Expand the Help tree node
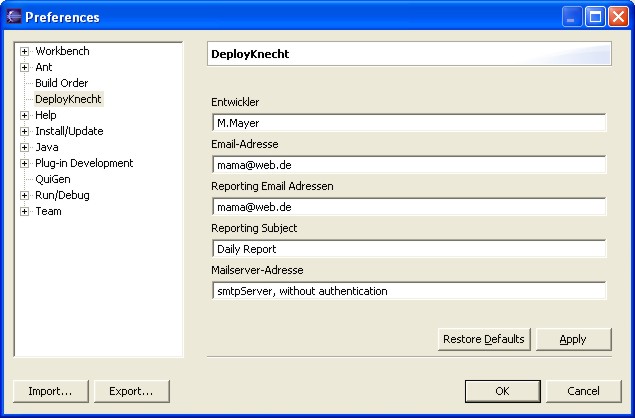Viewport: 635px width, 418px height. (x=24, y=115)
